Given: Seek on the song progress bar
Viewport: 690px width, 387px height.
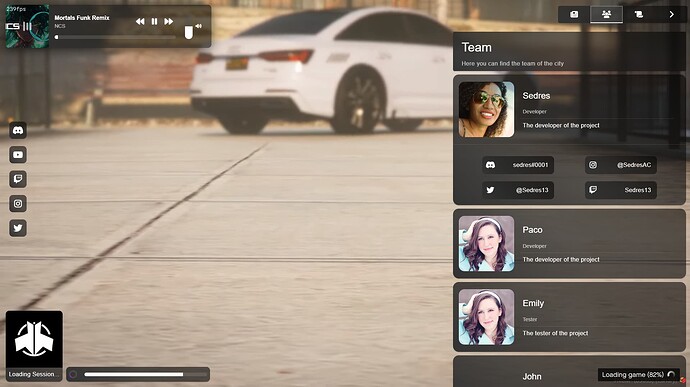Looking at the screenshot, I should coord(116,37).
